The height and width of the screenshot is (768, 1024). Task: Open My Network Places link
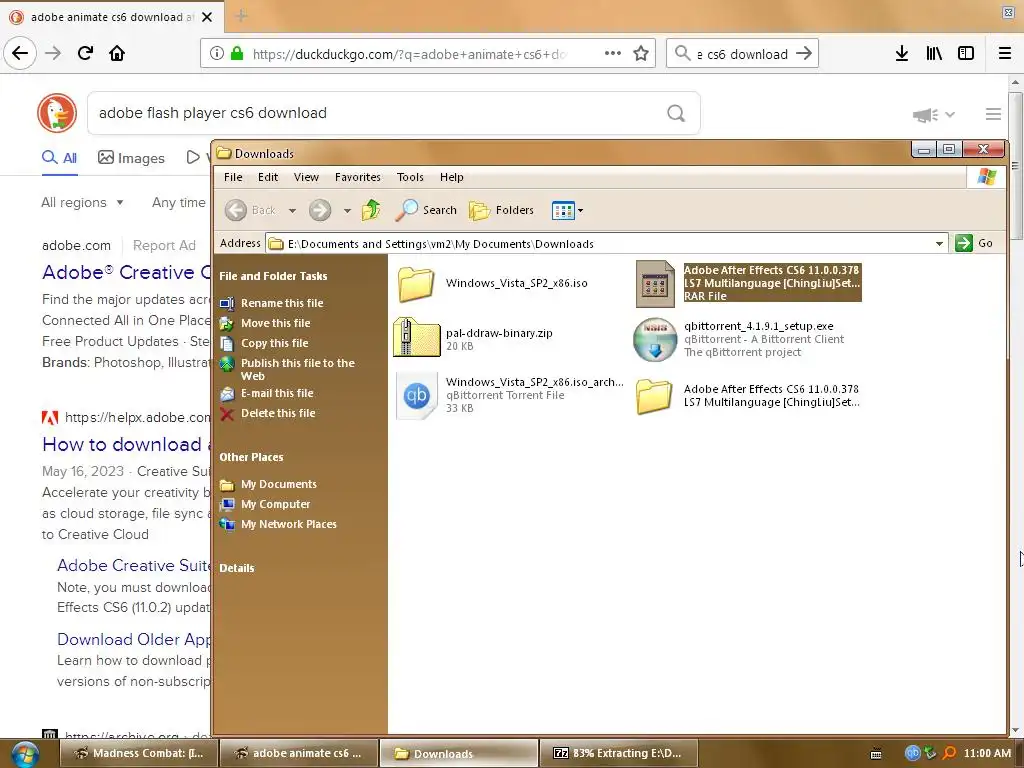(278, 524)
